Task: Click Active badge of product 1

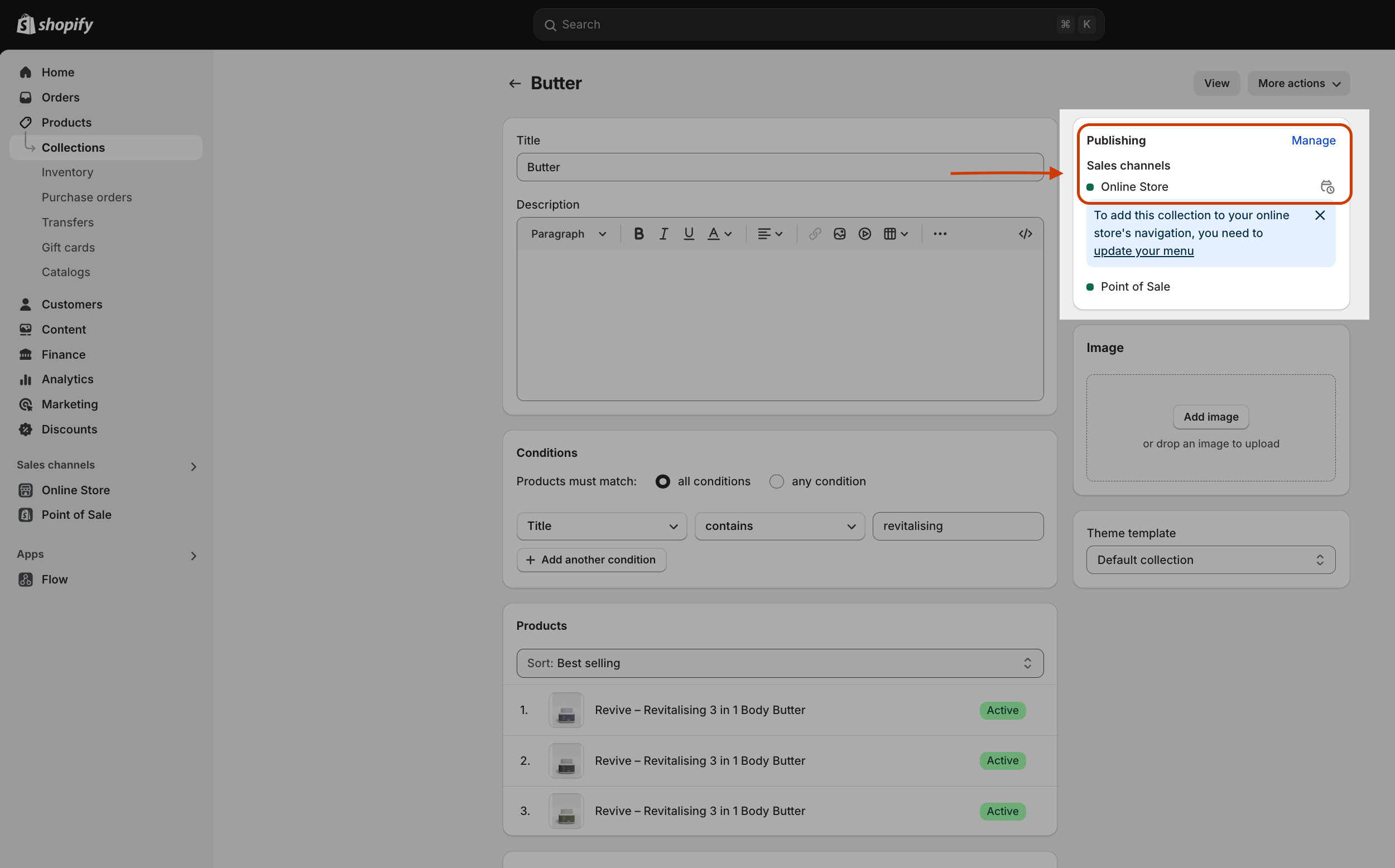Action: coord(1002,711)
